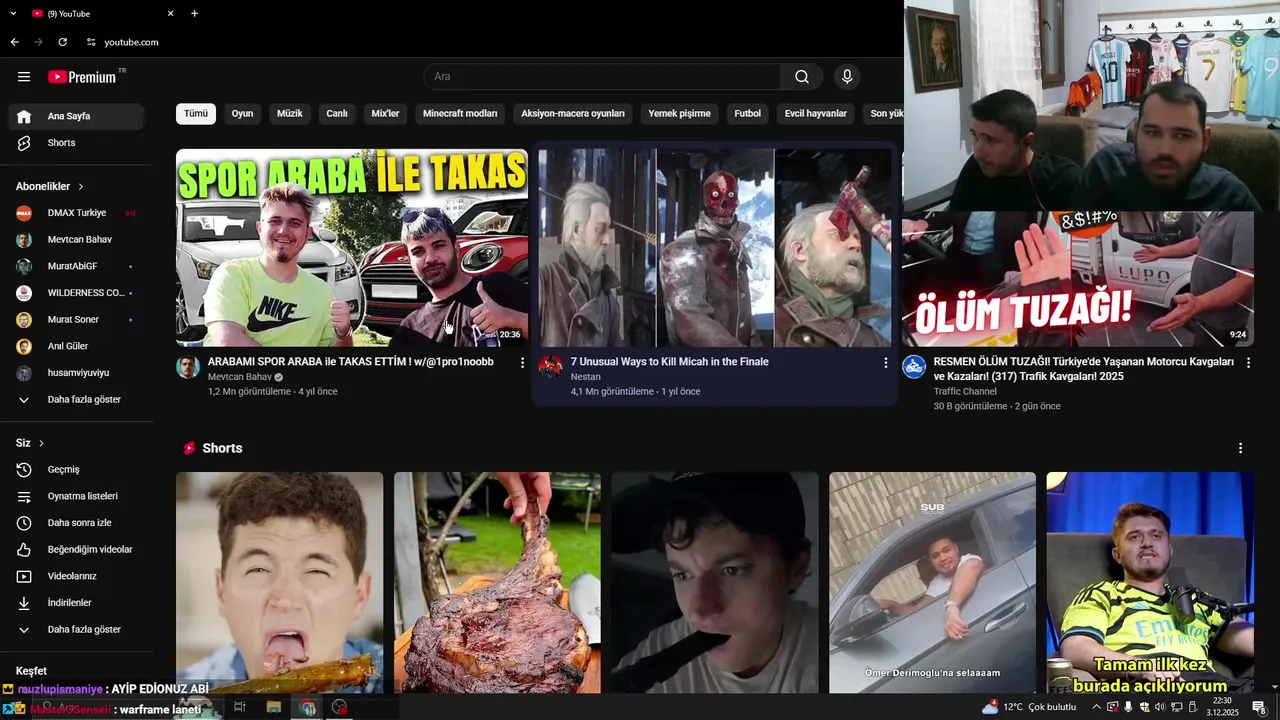Image resolution: width=1280 pixels, height=720 pixels.
Task: Open Traffic Channel name link
Action: click(965, 392)
